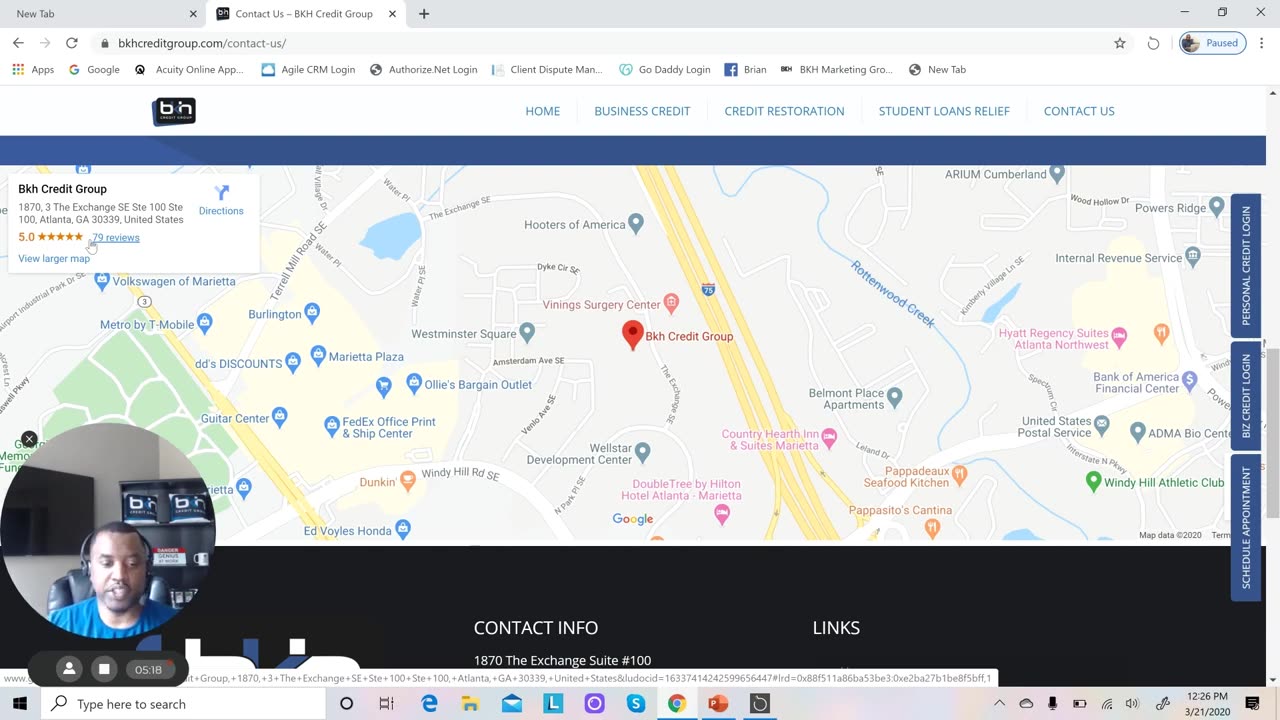This screenshot has width=1280, height=720.
Task: Show hidden system tray icons
Action: (999, 704)
